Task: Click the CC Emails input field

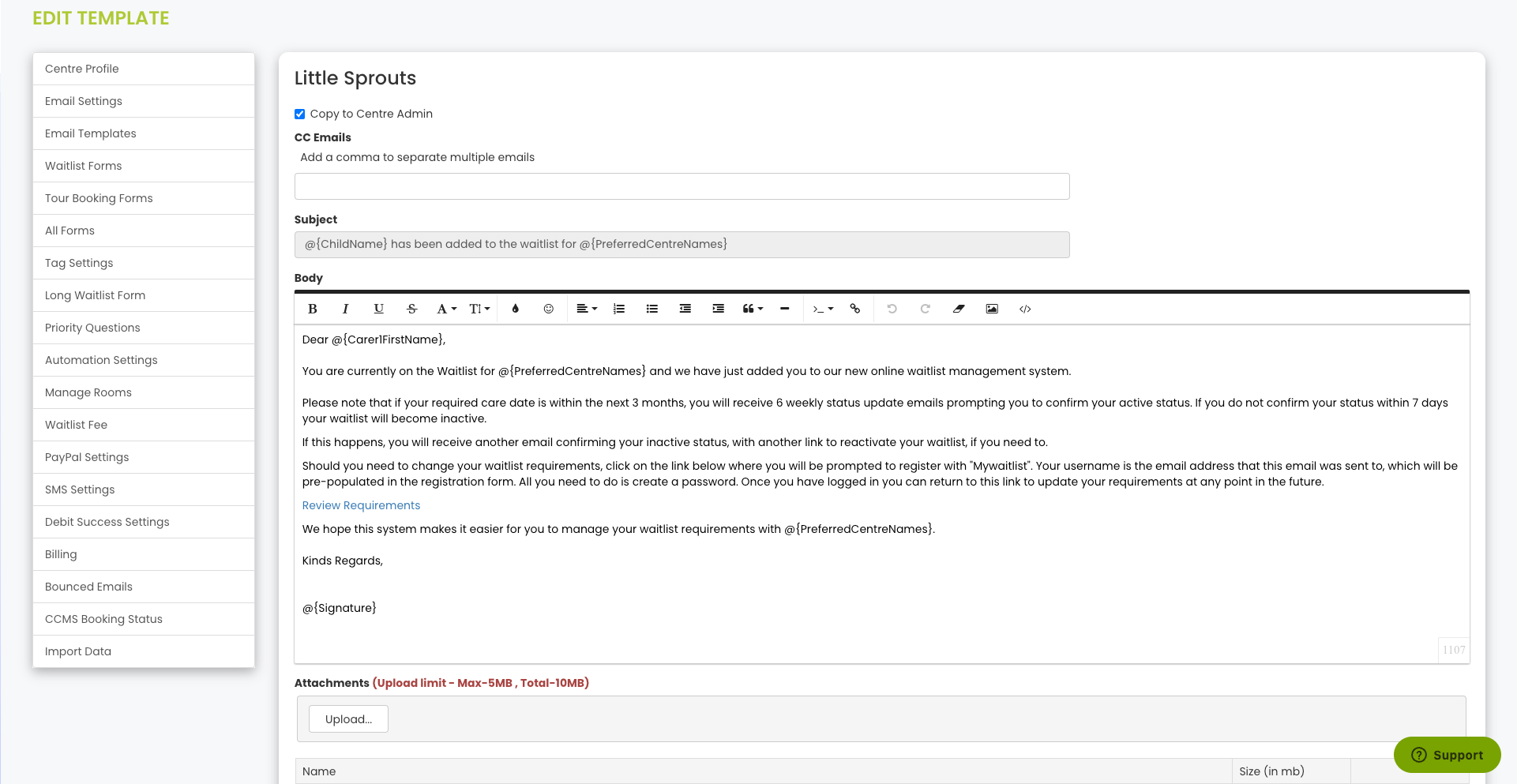Action: (682, 186)
